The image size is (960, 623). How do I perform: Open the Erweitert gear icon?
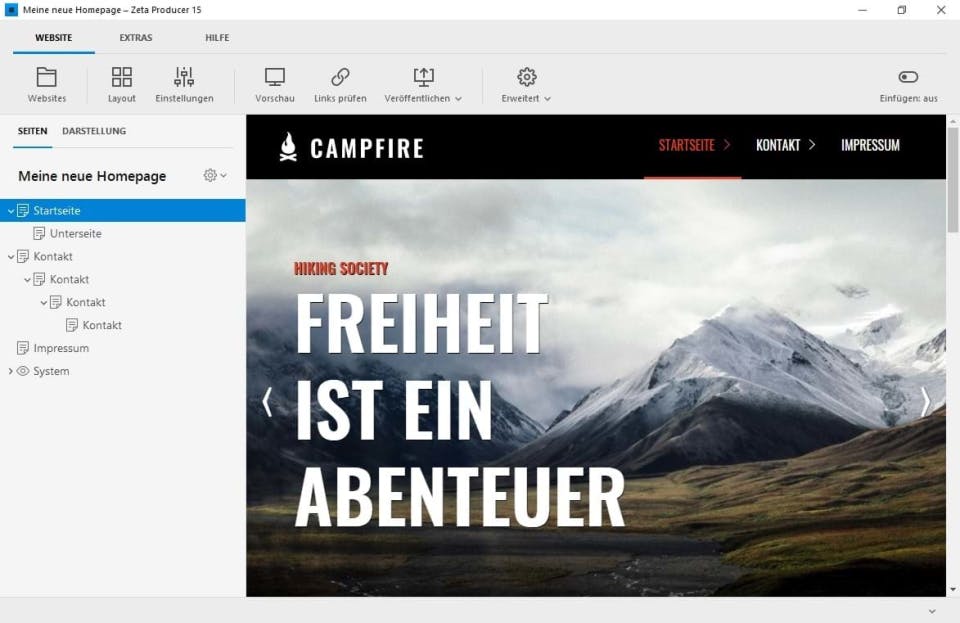(x=527, y=77)
